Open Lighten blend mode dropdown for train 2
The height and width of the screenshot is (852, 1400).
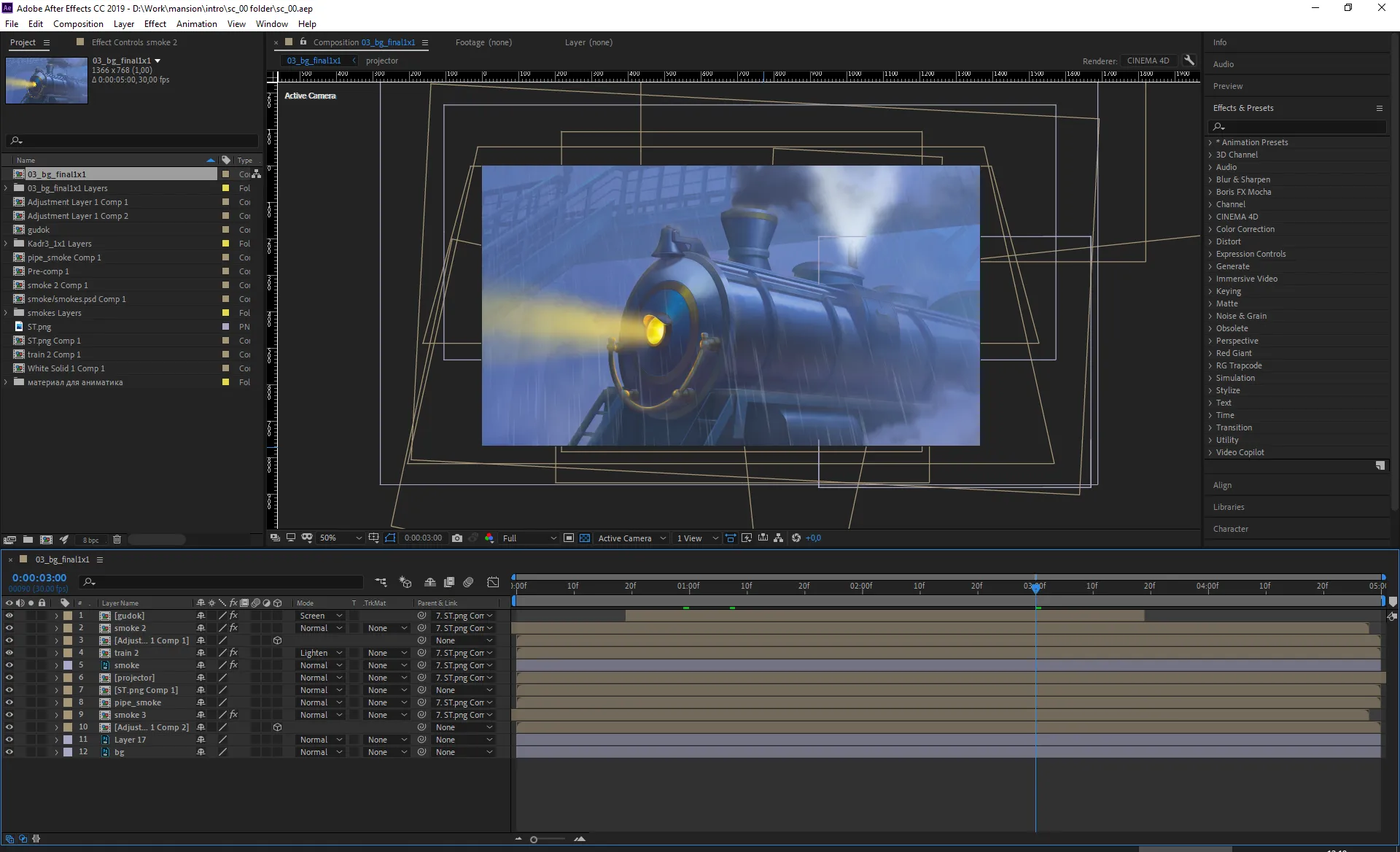(320, 653)
